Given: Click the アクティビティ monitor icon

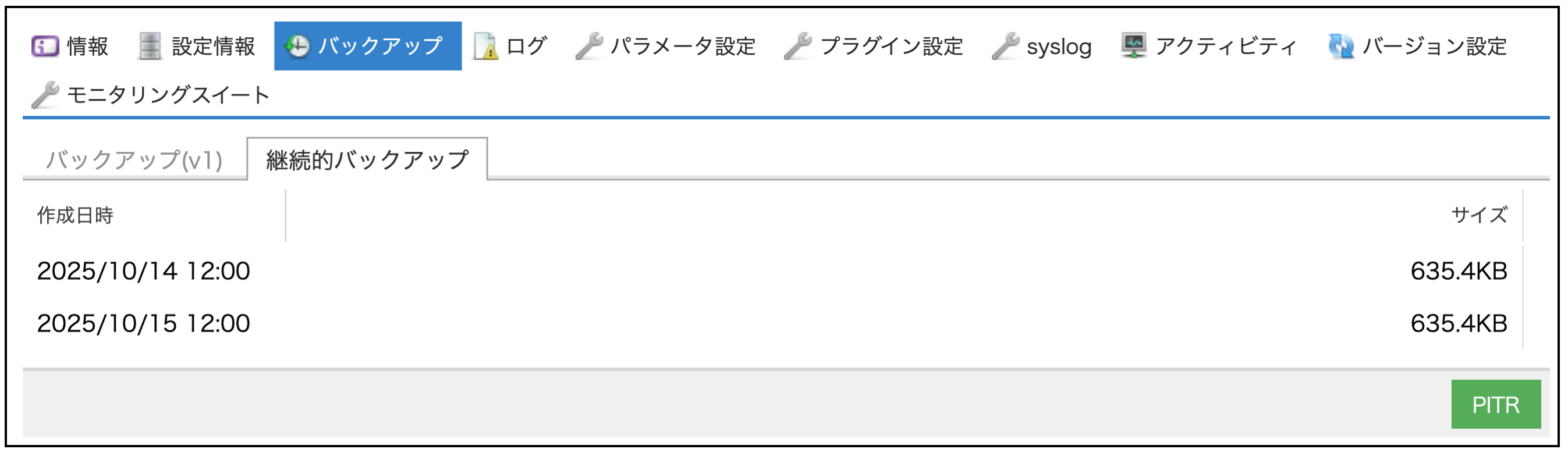Looking at the screenshot, I should coord(1134,46).
